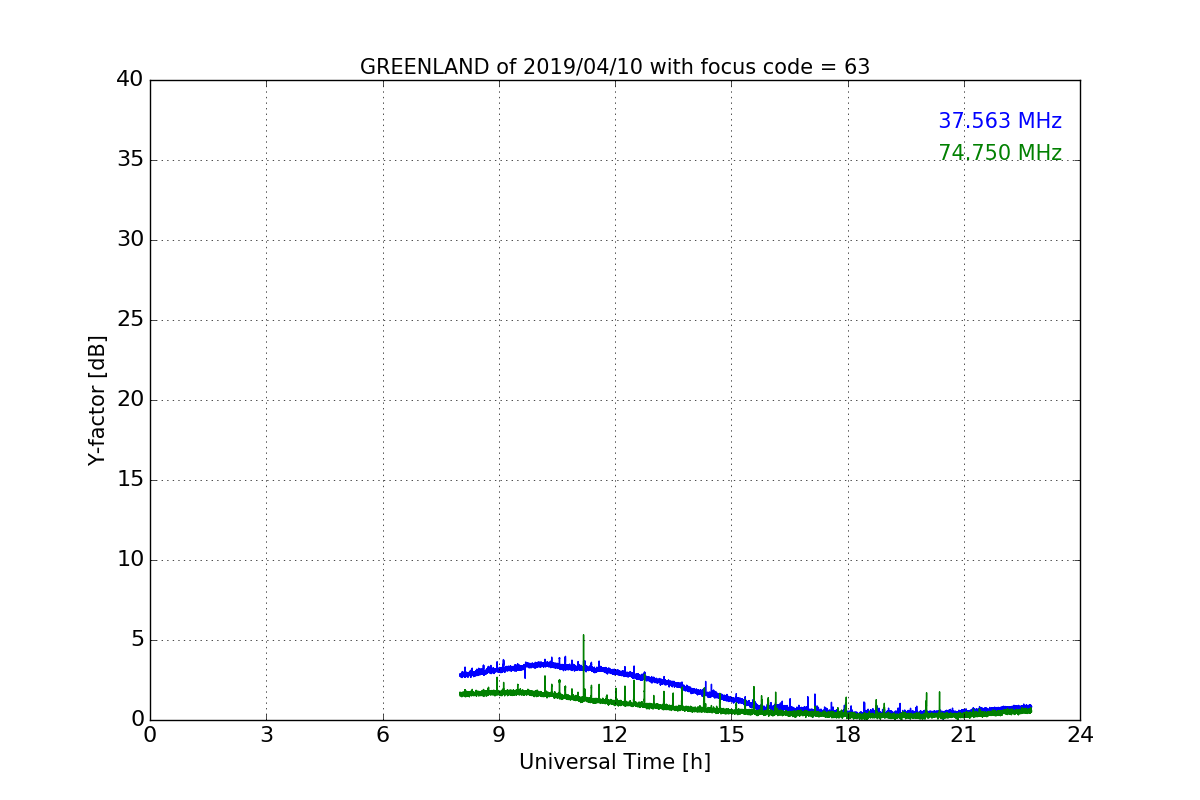The image size is (1200, 800).
Task: Click x-axis tick label 24
Action: 1080,735
